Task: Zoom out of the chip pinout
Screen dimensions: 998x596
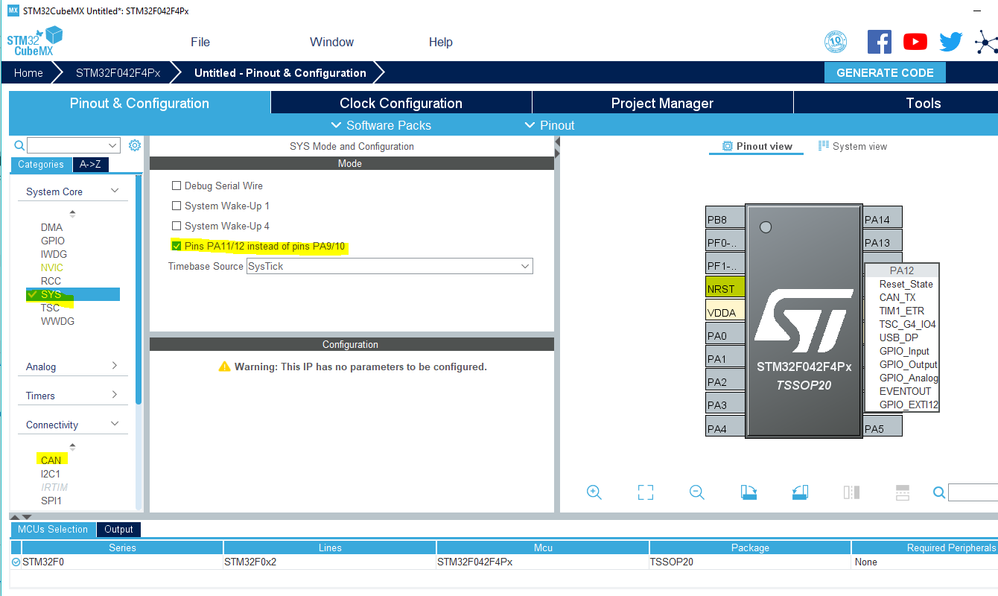Action: tap(697, 492)
